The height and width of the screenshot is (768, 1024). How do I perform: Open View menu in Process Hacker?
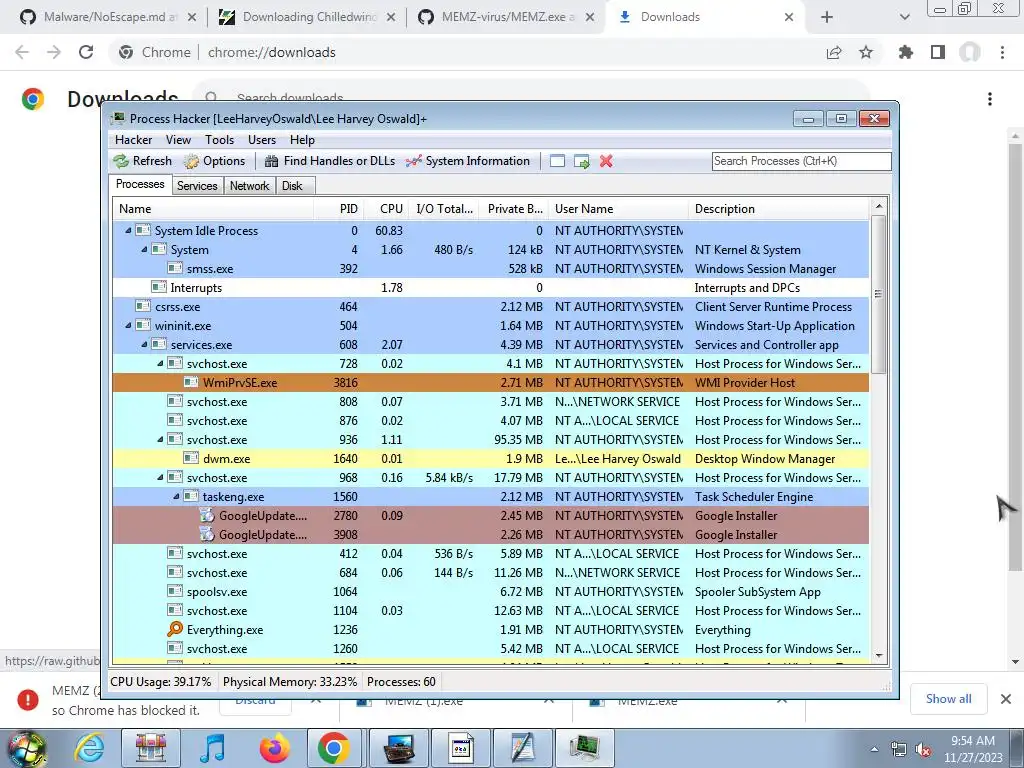click(x=178, y=140)
